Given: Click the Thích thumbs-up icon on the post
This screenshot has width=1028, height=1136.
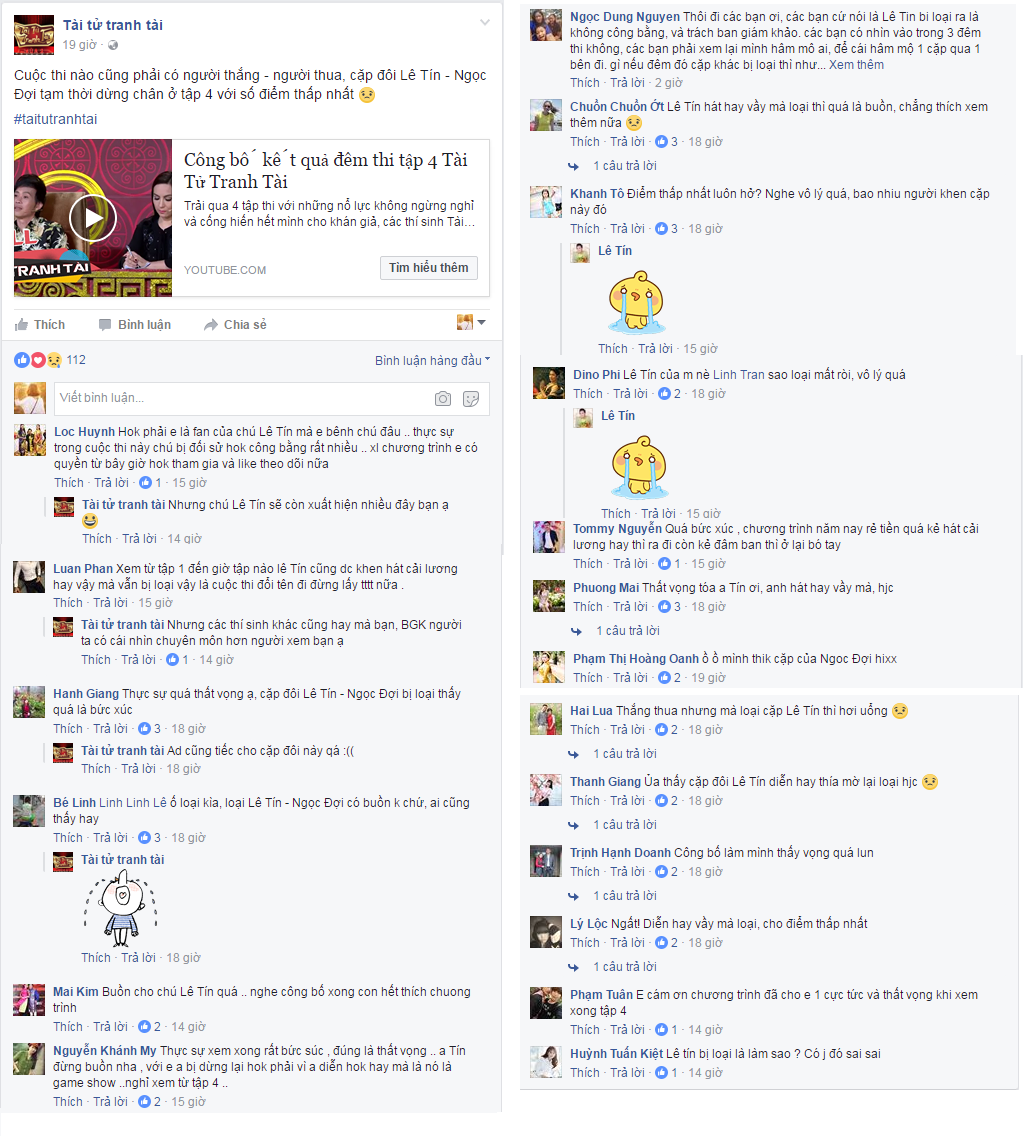Looking at the screenshot, I should point(22,325).
